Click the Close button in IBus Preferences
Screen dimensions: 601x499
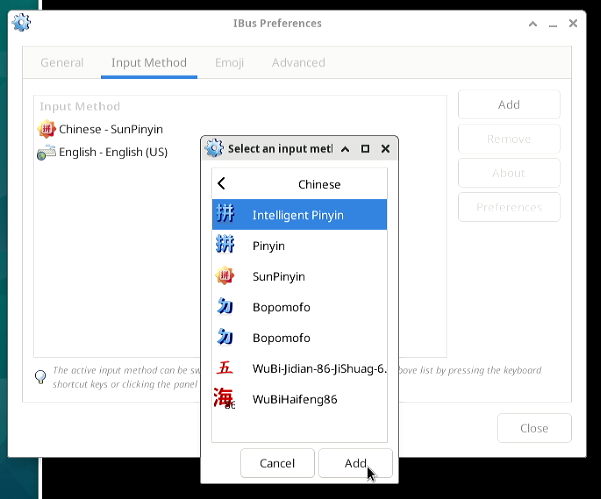534,428
